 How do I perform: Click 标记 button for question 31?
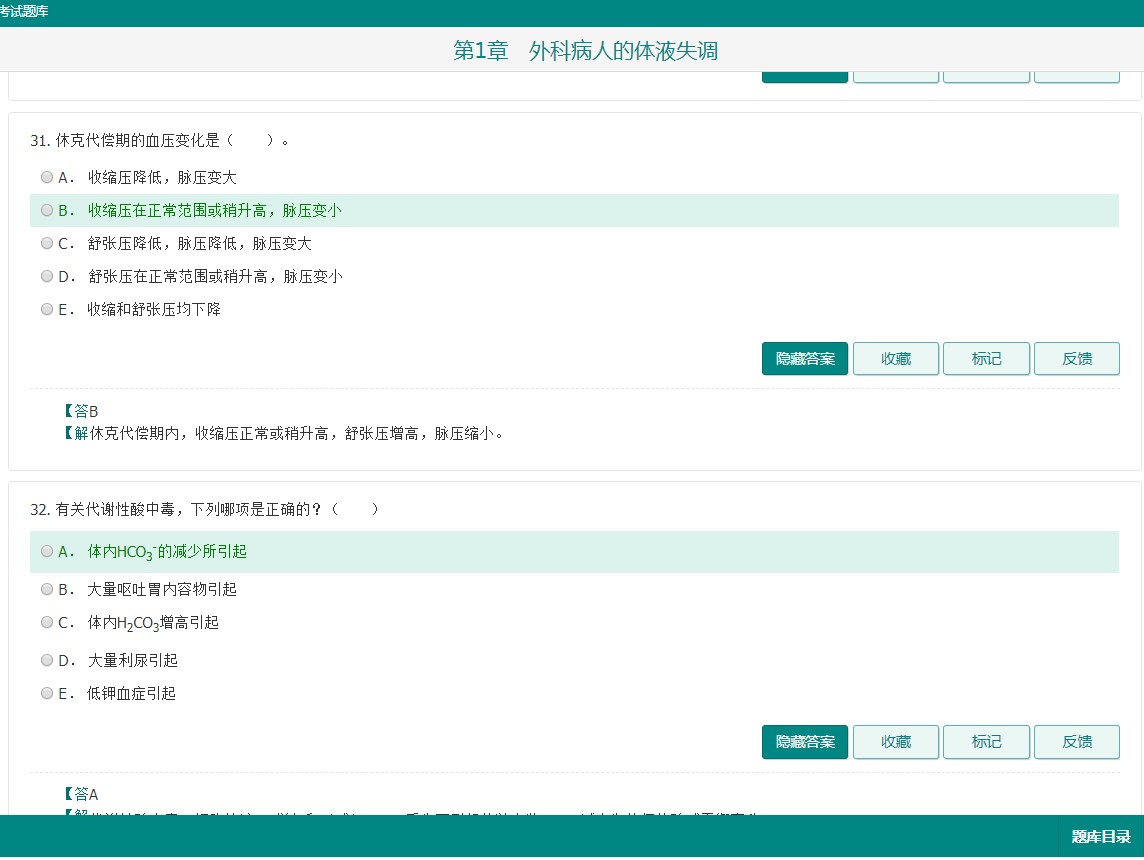point(986,359)
